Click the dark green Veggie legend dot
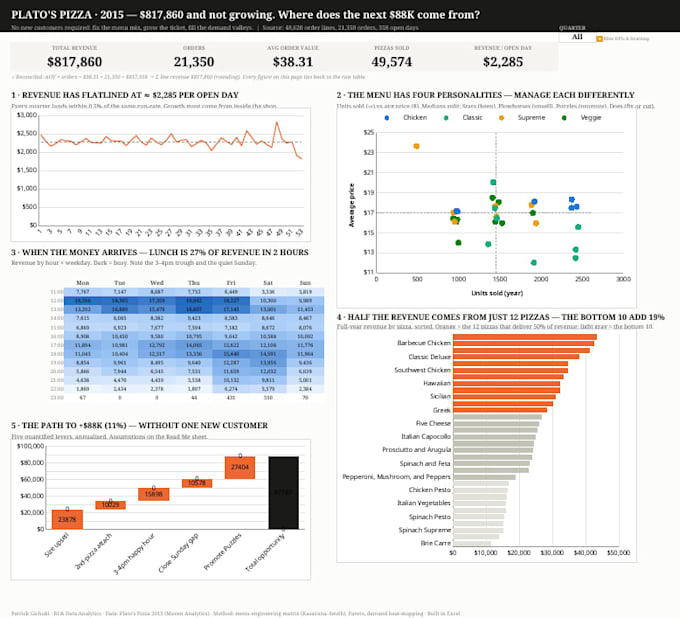The width and height of the screenshot is (680, 618). click(x=564, y=118)
